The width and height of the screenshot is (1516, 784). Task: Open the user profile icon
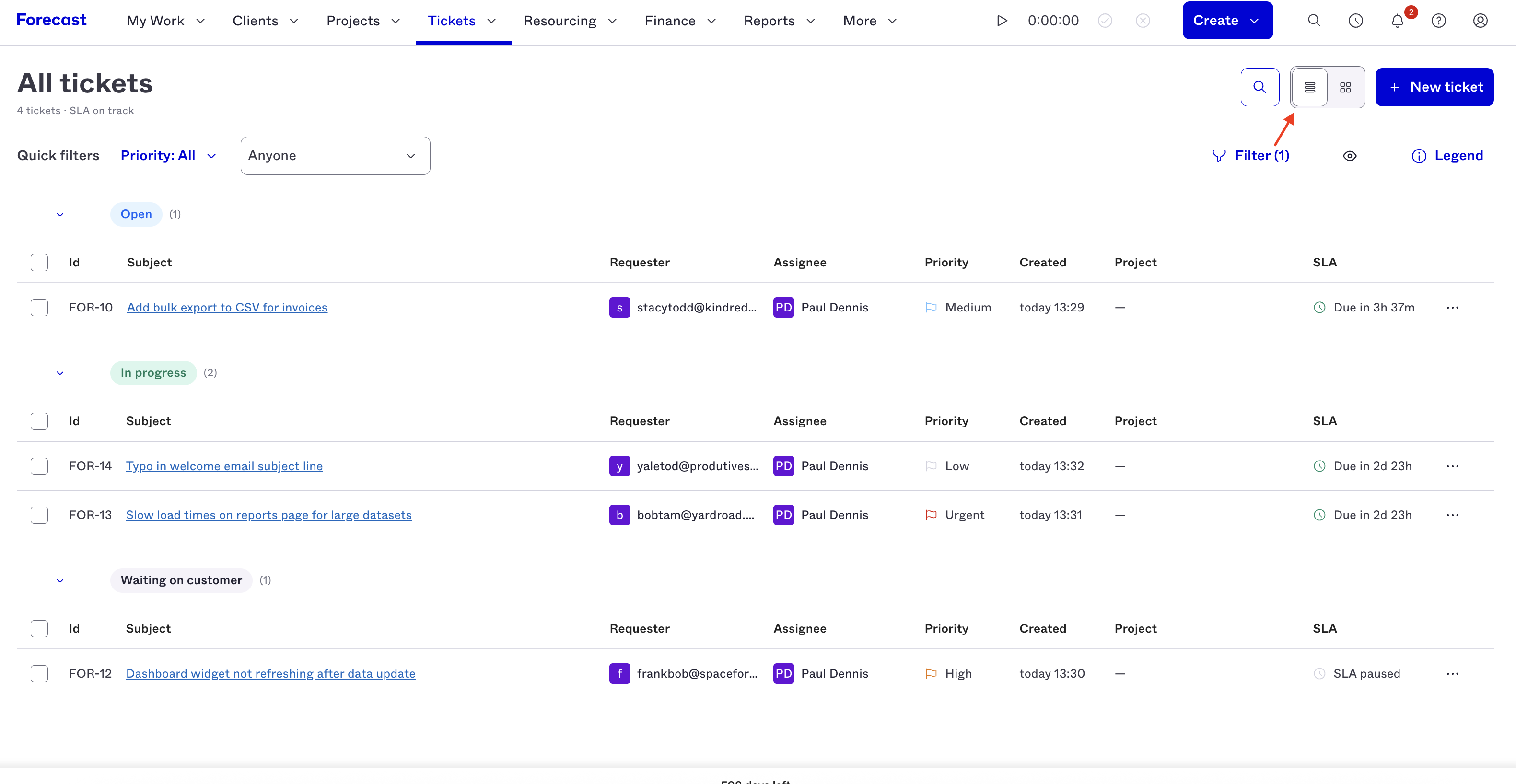click(x=1480, y=21)
